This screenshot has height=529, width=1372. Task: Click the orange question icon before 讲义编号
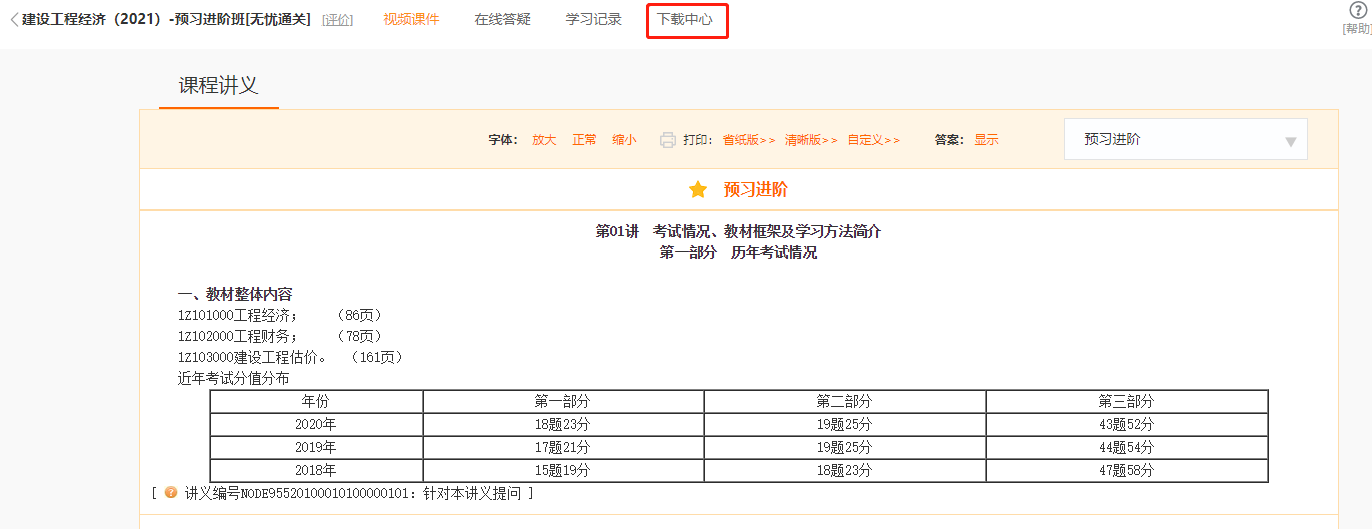click(171, 493)
